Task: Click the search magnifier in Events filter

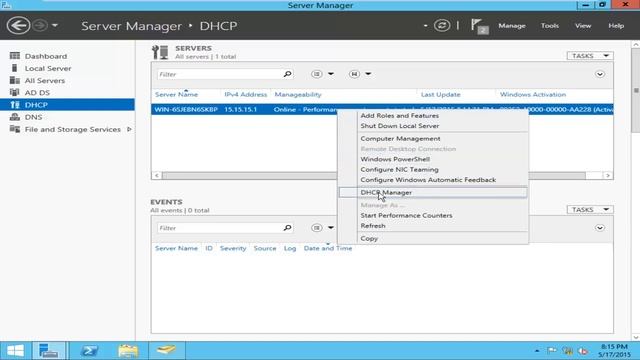Action: pos(287,228)
